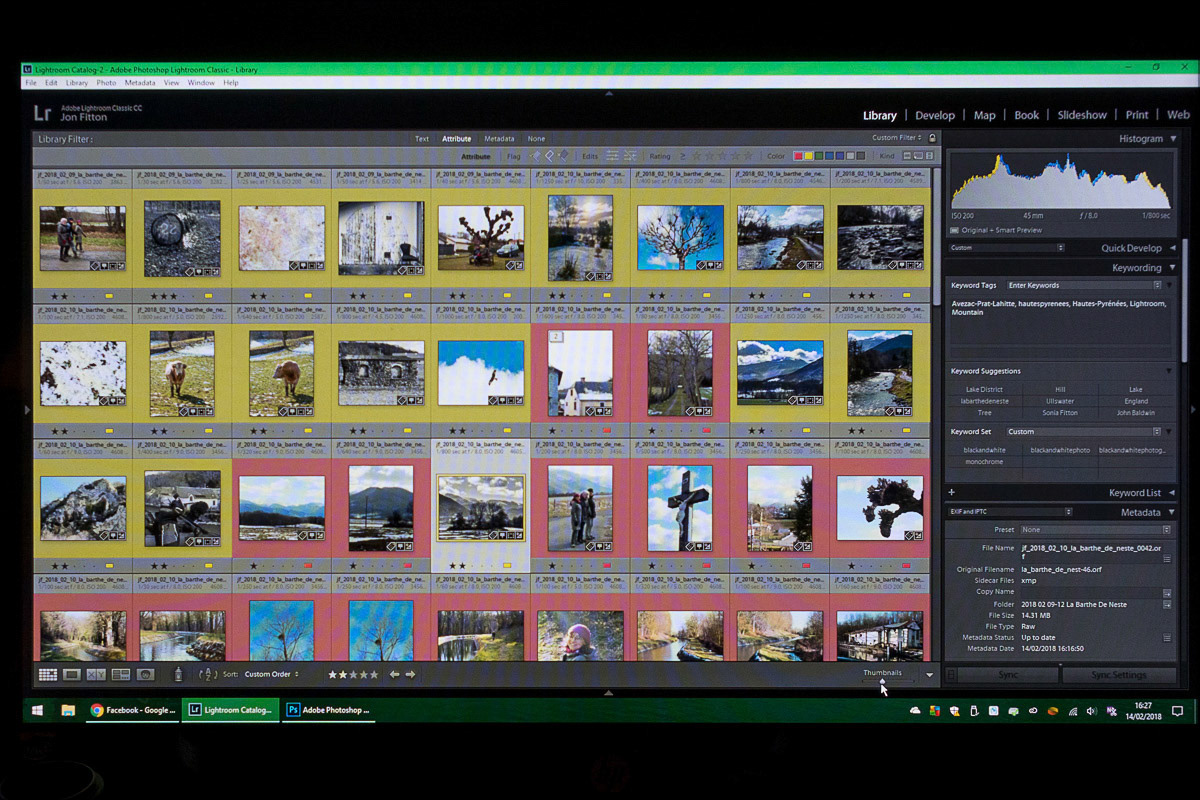1200x800 pixels.
Task: Click the arrow button beside the Folder field
Action: pyautogui.click(x=1167, y=604)
